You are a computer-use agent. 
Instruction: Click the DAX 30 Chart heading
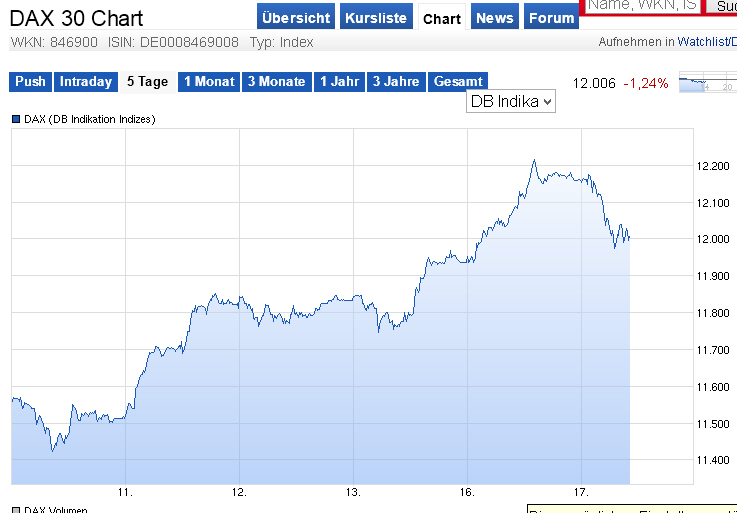pos(76,18)
